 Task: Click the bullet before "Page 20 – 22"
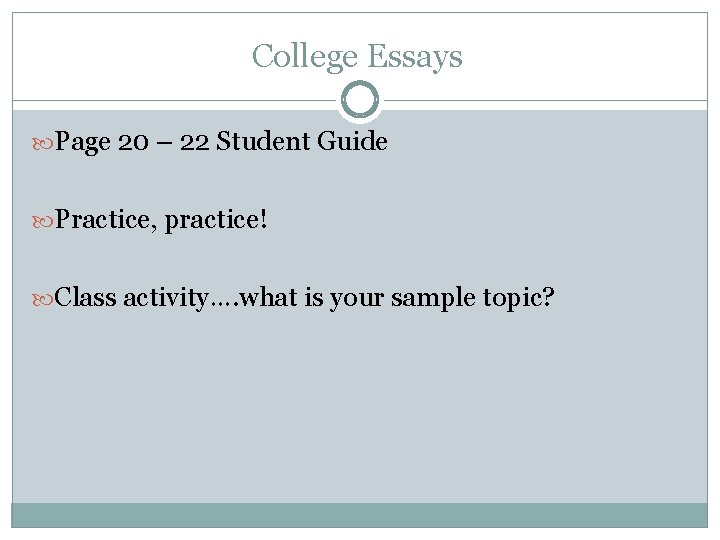[x=47, y=143]
